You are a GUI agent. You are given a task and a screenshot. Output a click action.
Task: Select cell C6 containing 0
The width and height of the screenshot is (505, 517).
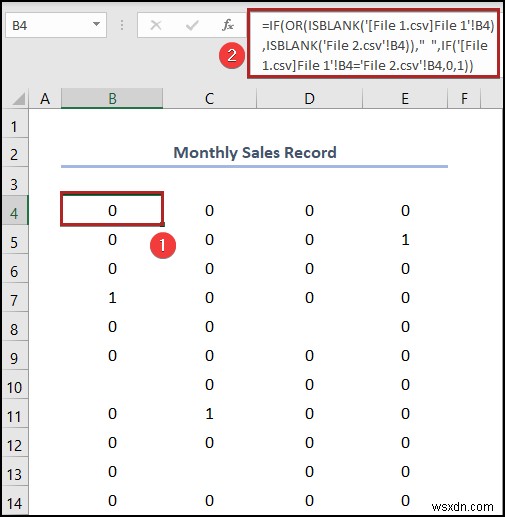pyautogui.click(x=210, y=268)
